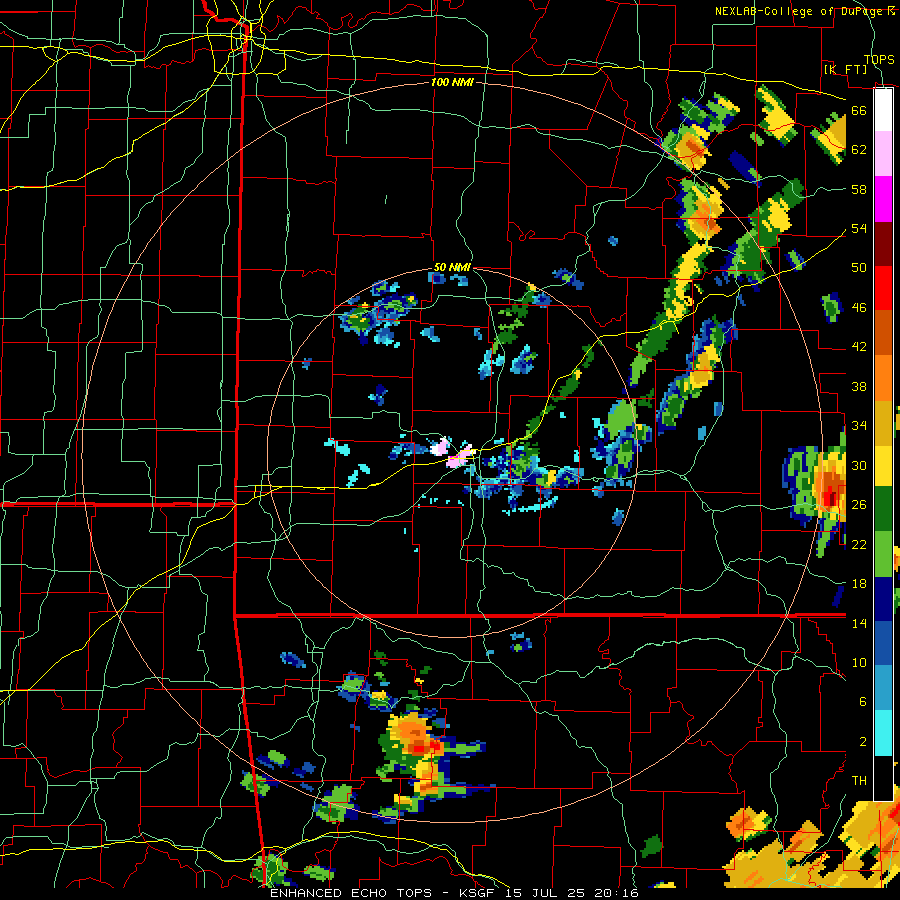Click the 30 legend value
Viewport: 900px width, 900px height.
click(x=859, y=465)
